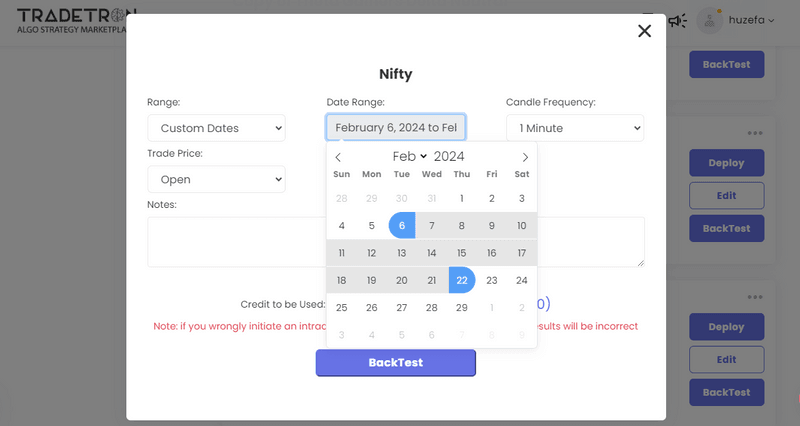Select February 22 in the calendar

tap(461, 280)
